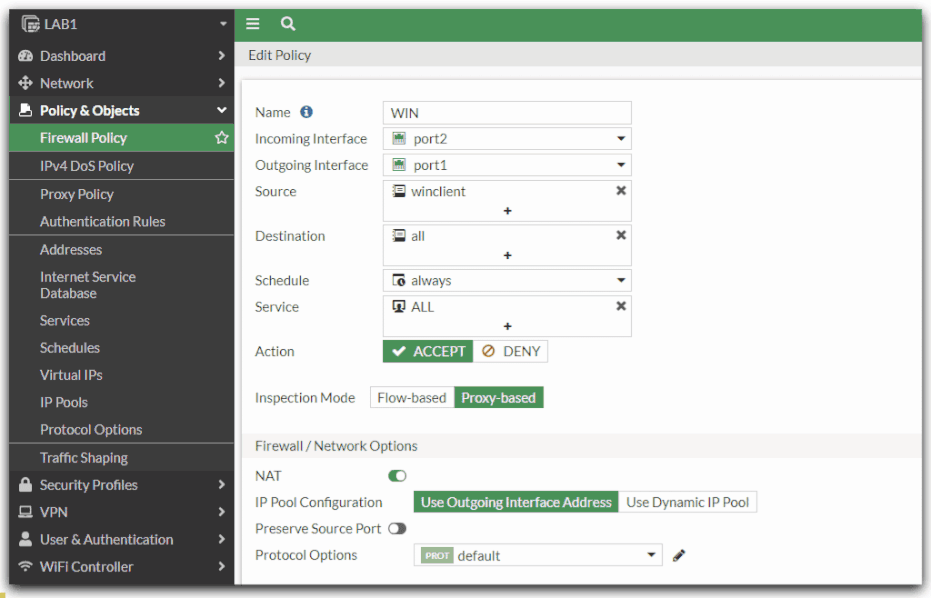Open the Schedule dropdown
The image size is (931, 598).
(x=507, y=281)
